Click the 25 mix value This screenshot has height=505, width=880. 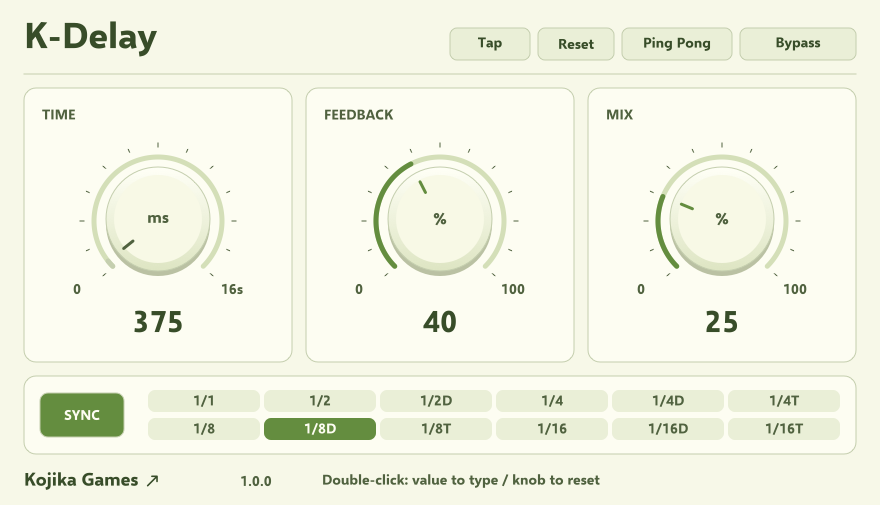[722, 322]
